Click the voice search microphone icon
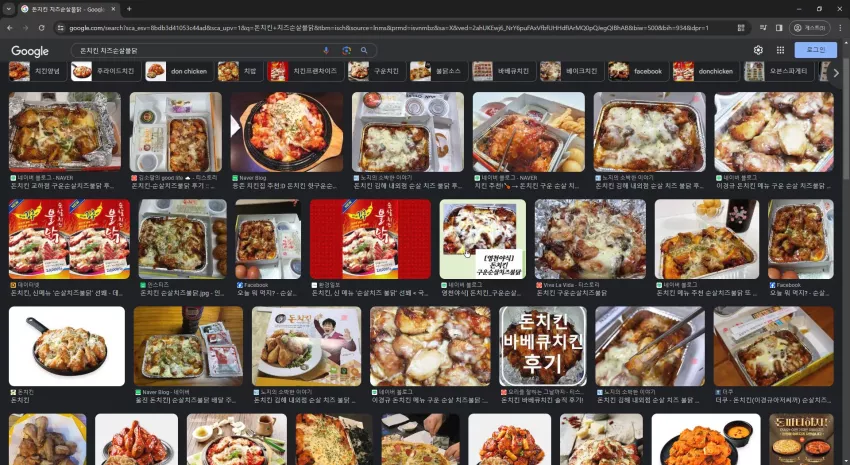 326,50
